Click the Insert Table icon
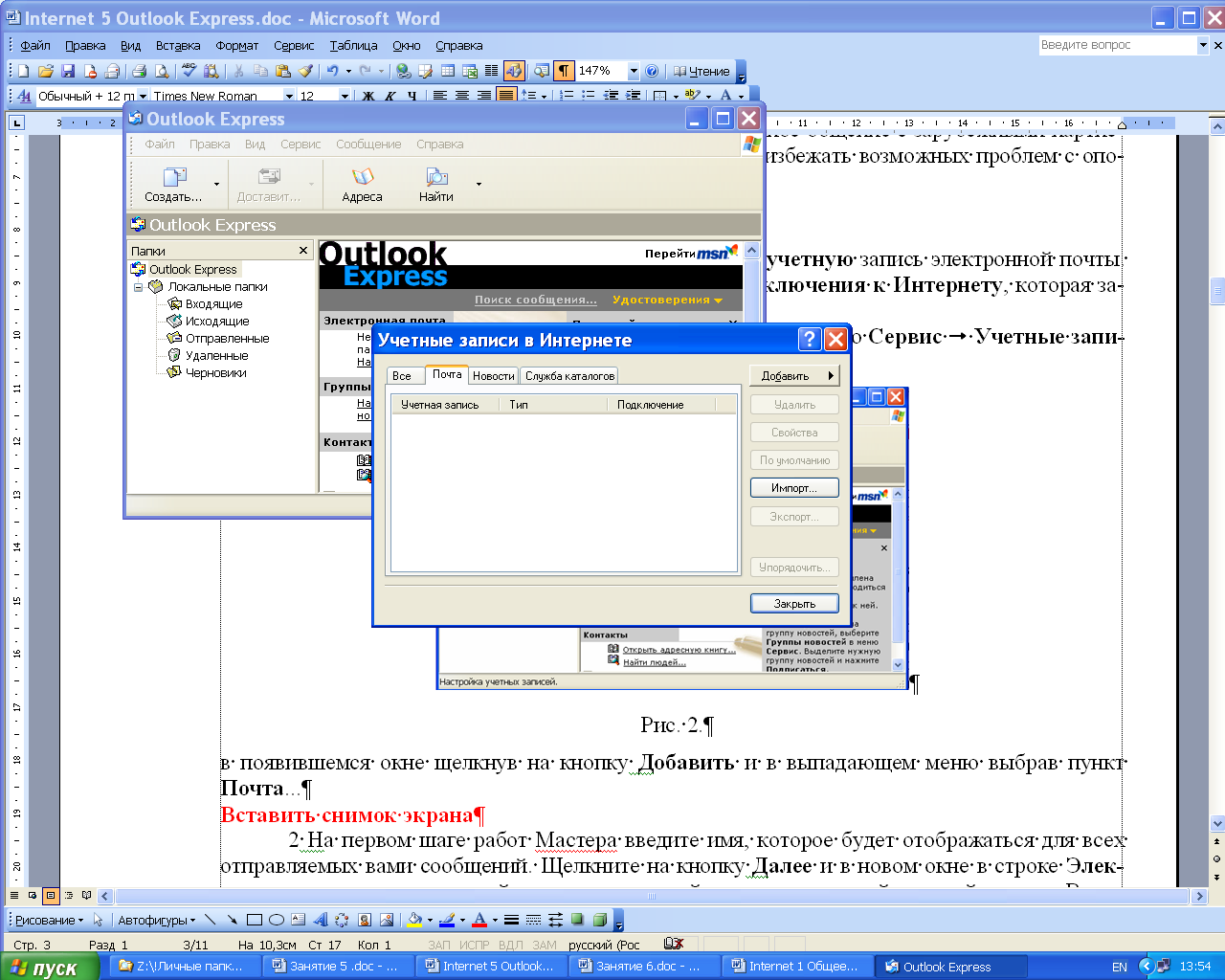1225x980 pixels. tap(447, 71)
